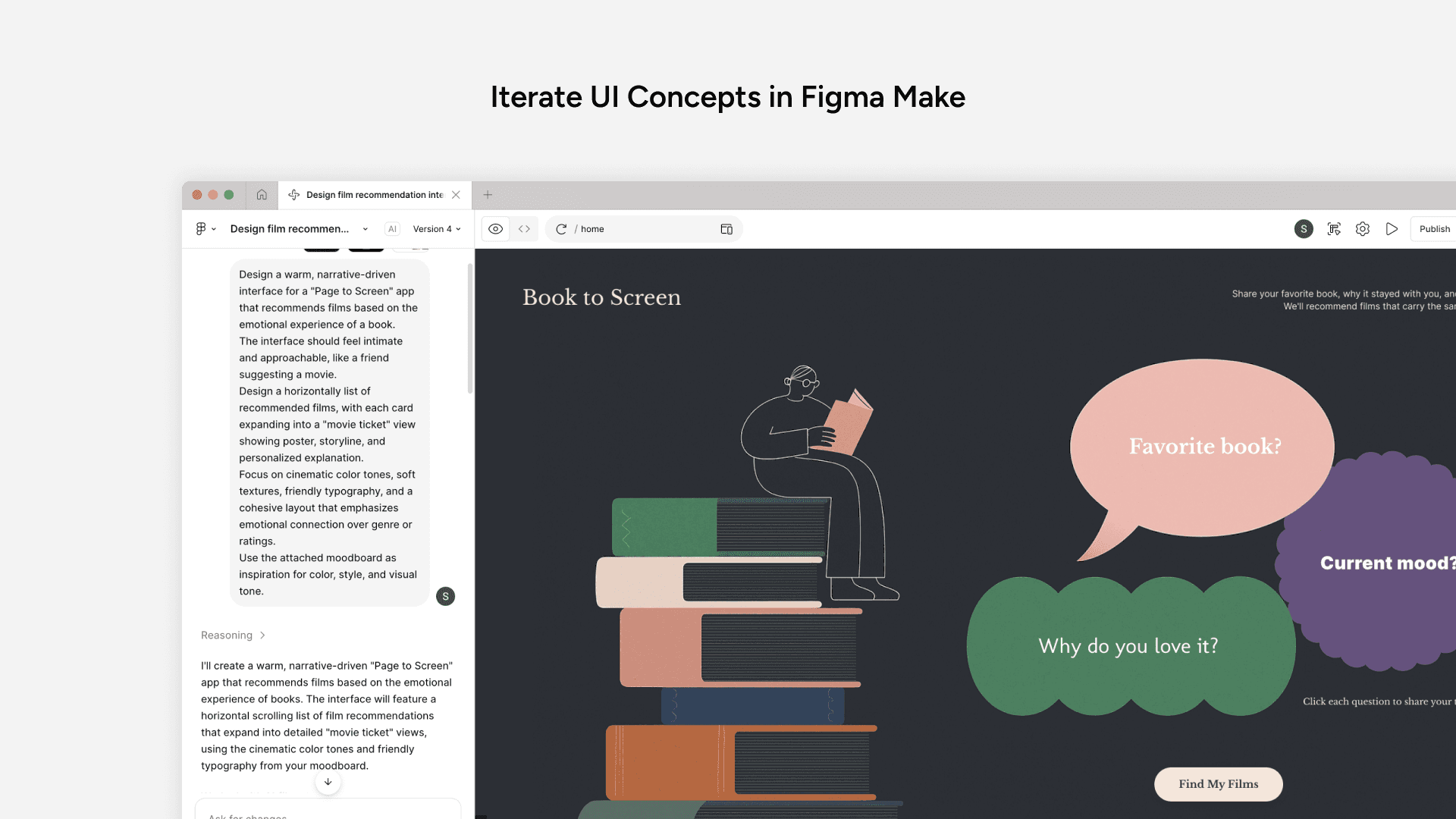1456x819 pixels.
Task: Click the home icon in tab bar
Action: pos(262,195)
